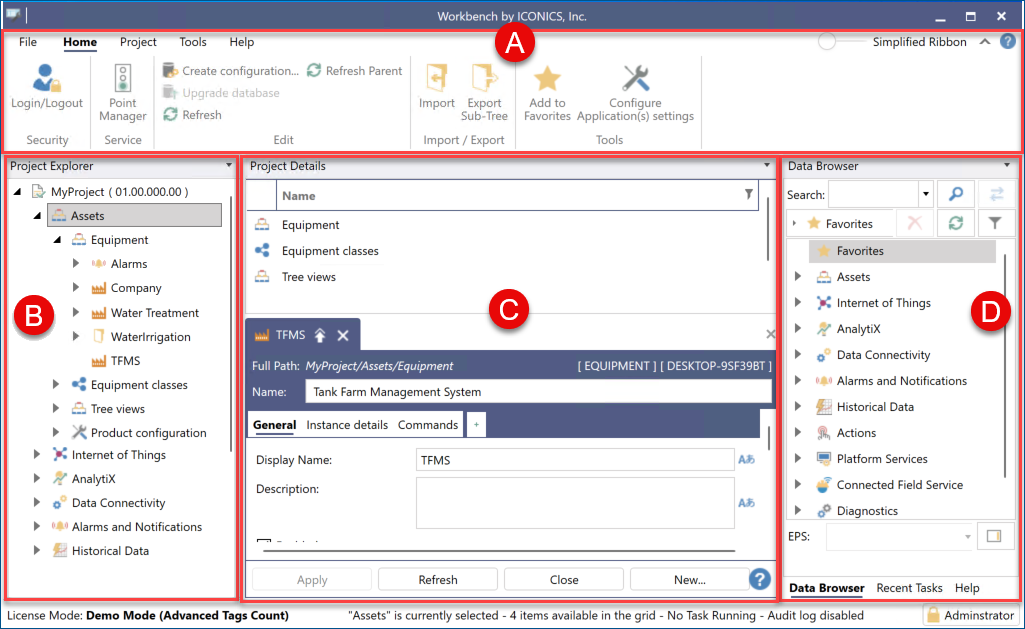This screenshot has width=1025, height=629.
Task: Select Historical Data in Project Explorer
Action: pyautogui.click(x=110, y=551)
